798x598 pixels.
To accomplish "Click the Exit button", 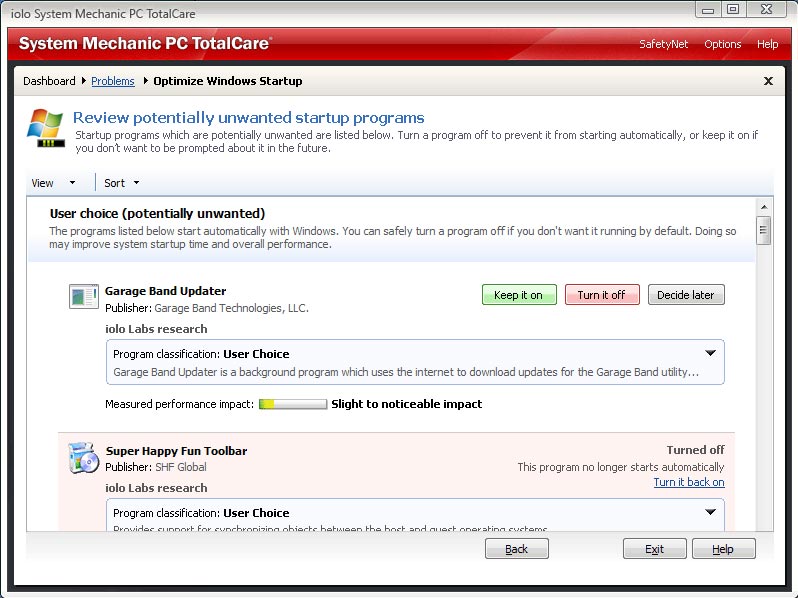I will coord(654,549).
